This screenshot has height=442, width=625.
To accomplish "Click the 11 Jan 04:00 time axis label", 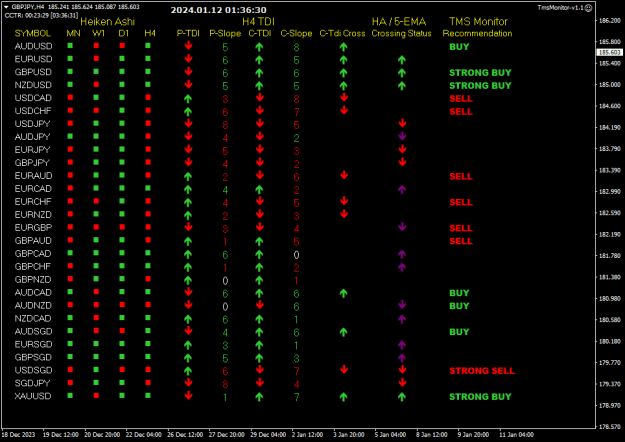I will tap(516, 434).
